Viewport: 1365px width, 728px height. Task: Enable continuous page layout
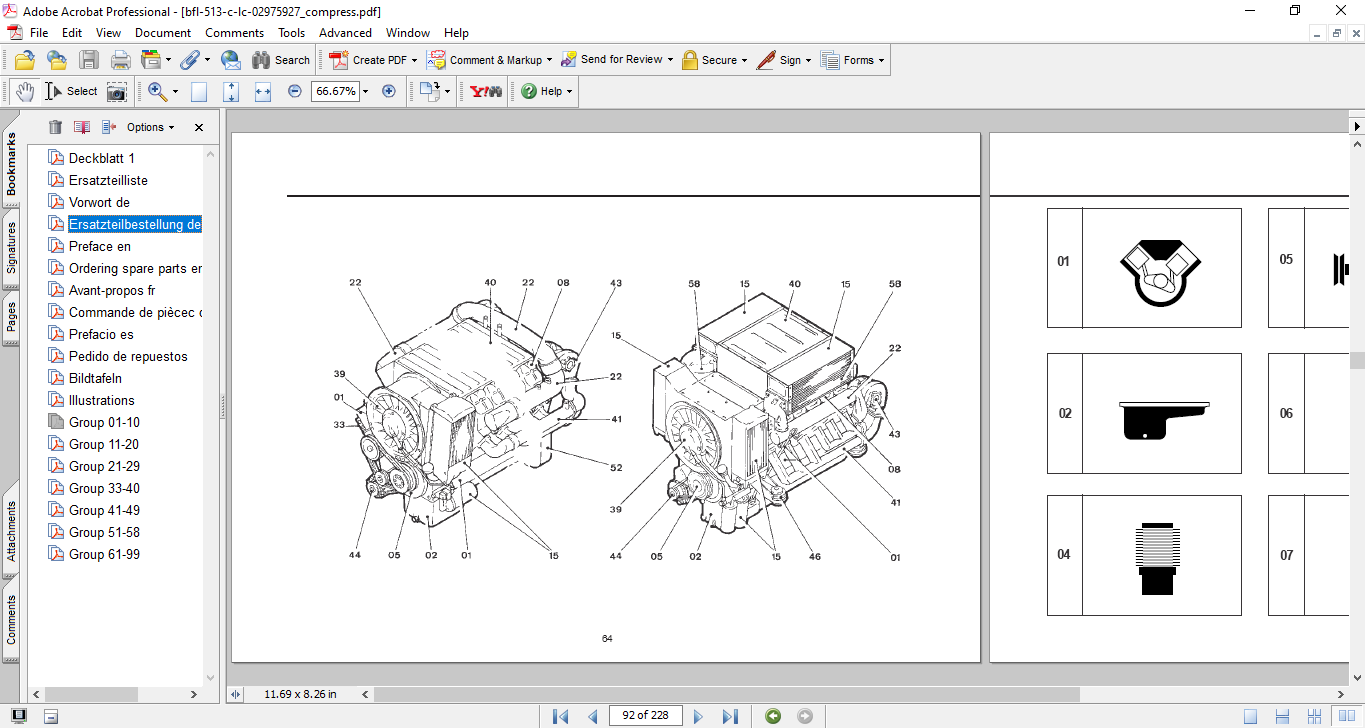[x=1282, y=716]
